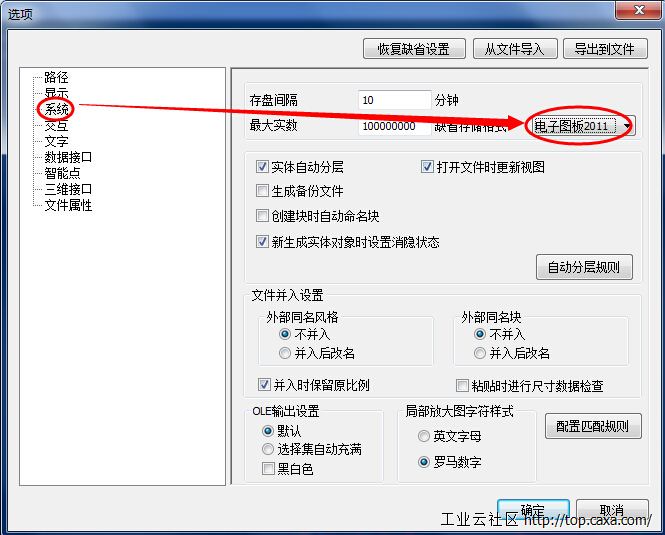
Task: Choose 并入后改名 under 外部同名风格
Action: click(x=285, y=353)
